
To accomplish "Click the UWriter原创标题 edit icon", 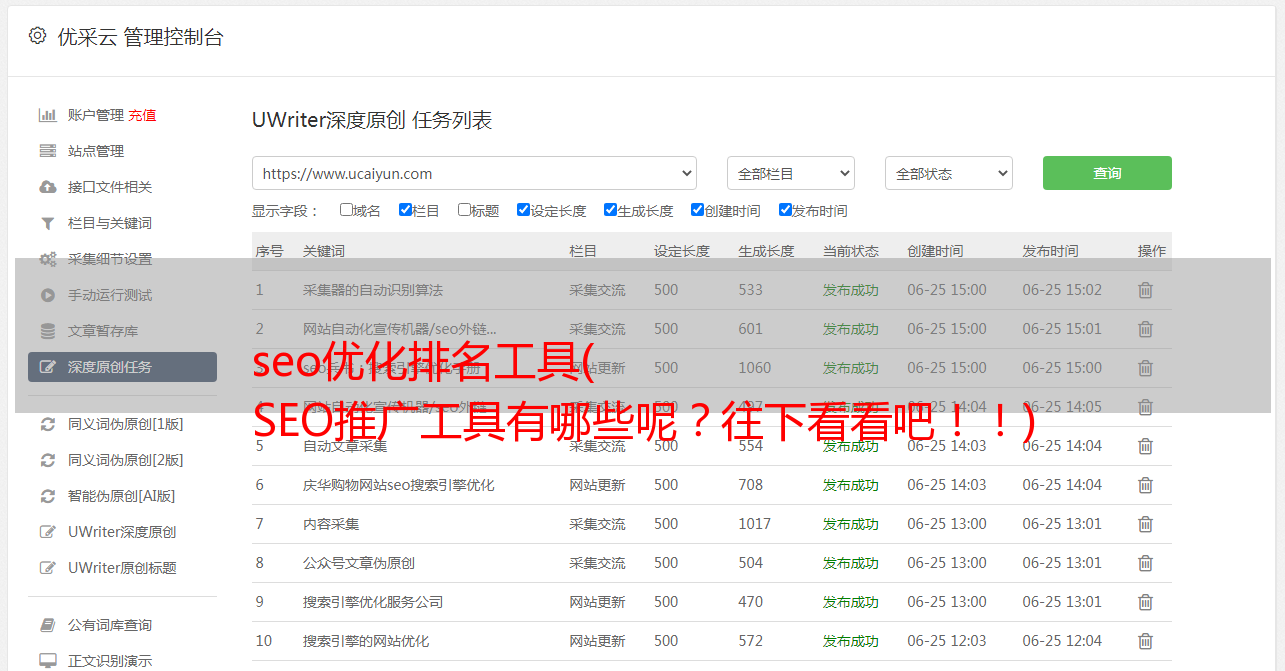I will pyautogui.click(x=47, y=568).
